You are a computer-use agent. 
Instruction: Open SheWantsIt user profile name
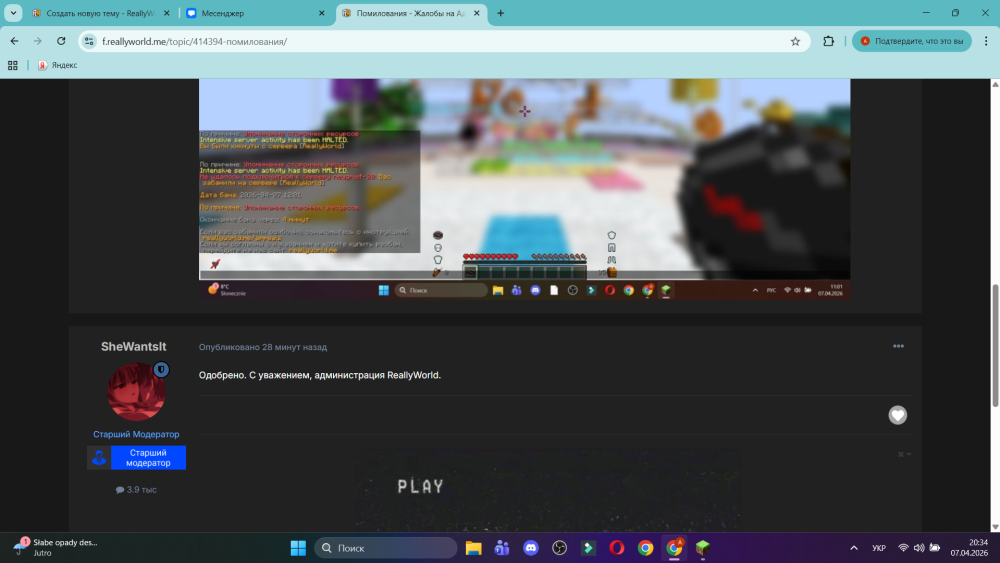(x=133, y=346)
